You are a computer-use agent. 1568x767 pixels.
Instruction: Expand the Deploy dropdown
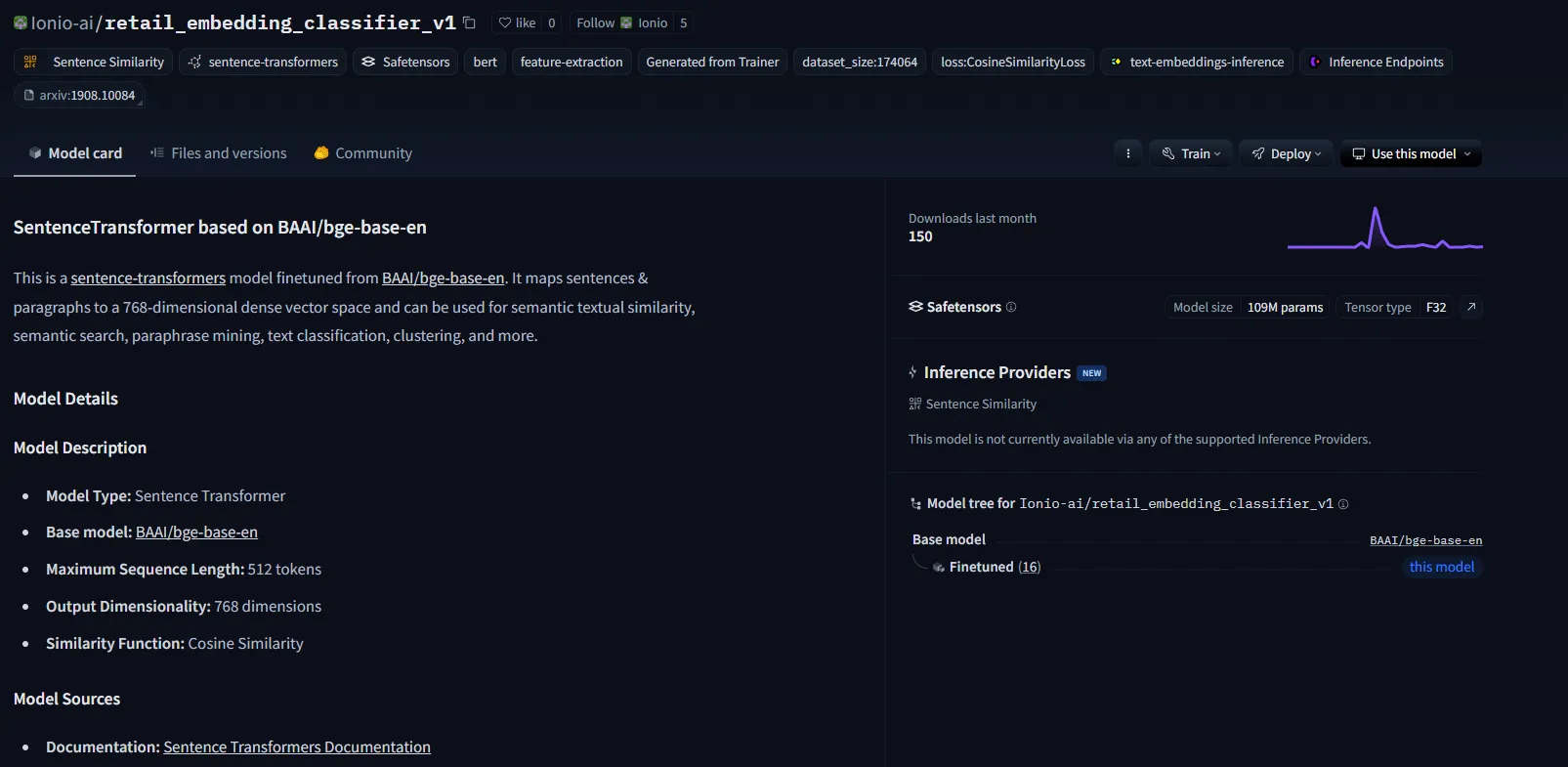click(1287, 153)
